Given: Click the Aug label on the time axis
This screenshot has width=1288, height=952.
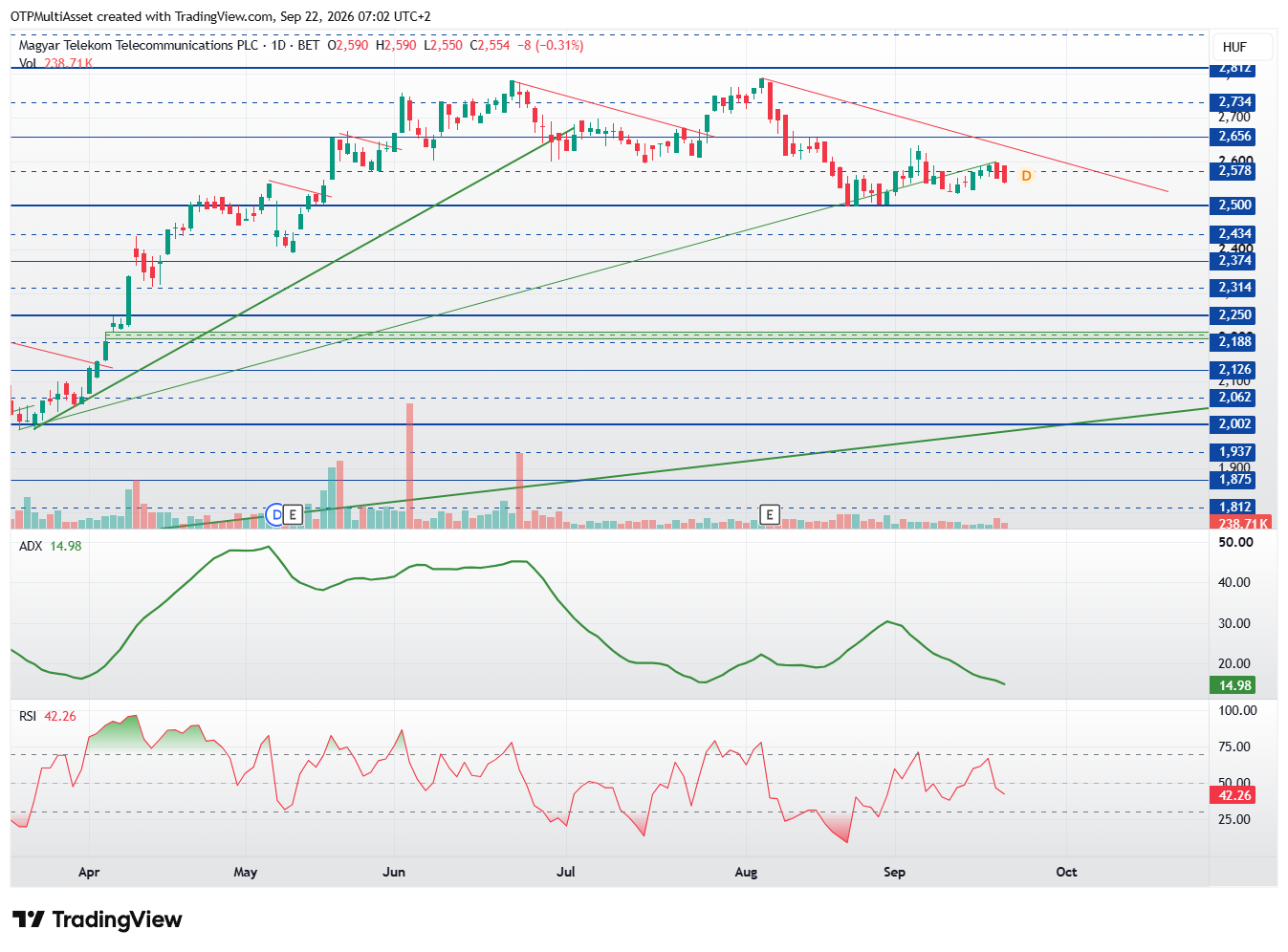Looking at the screenshot, I should coord(746,872).
